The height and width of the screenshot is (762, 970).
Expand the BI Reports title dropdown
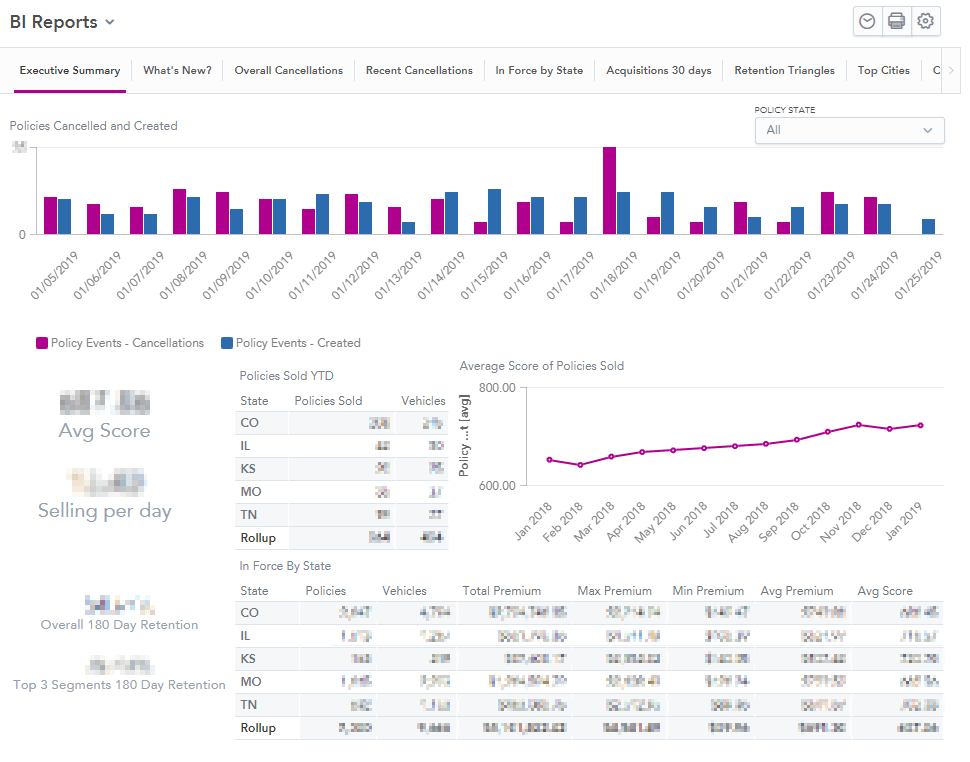pyautogui.click(x=108, y=21)
